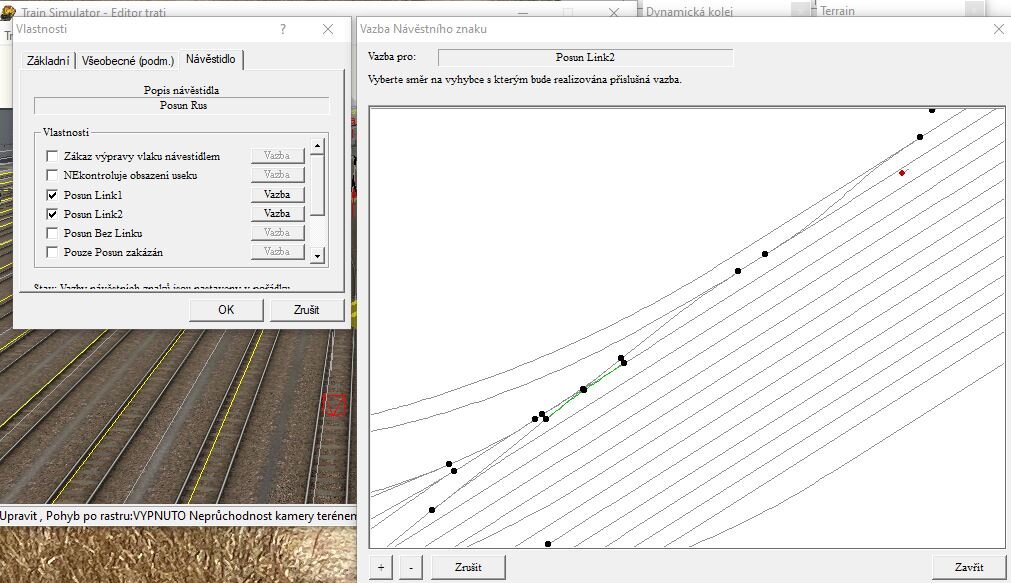Toggle the Pouze Posun zakázán checkbox
The height and width of the screenshot is (583, 1011).
(52, 252)
